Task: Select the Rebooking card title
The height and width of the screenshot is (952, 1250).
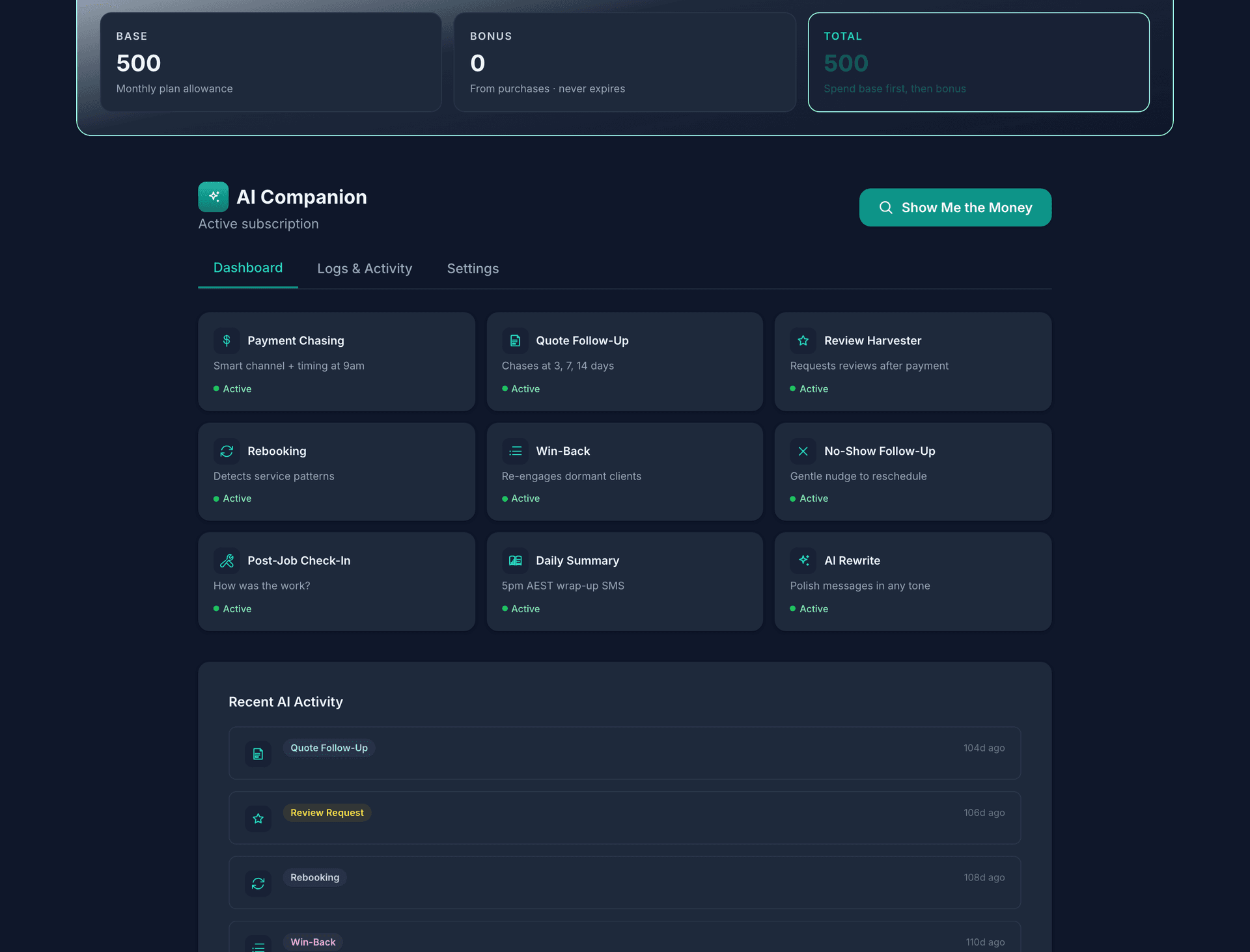Action: coord(277,451)
